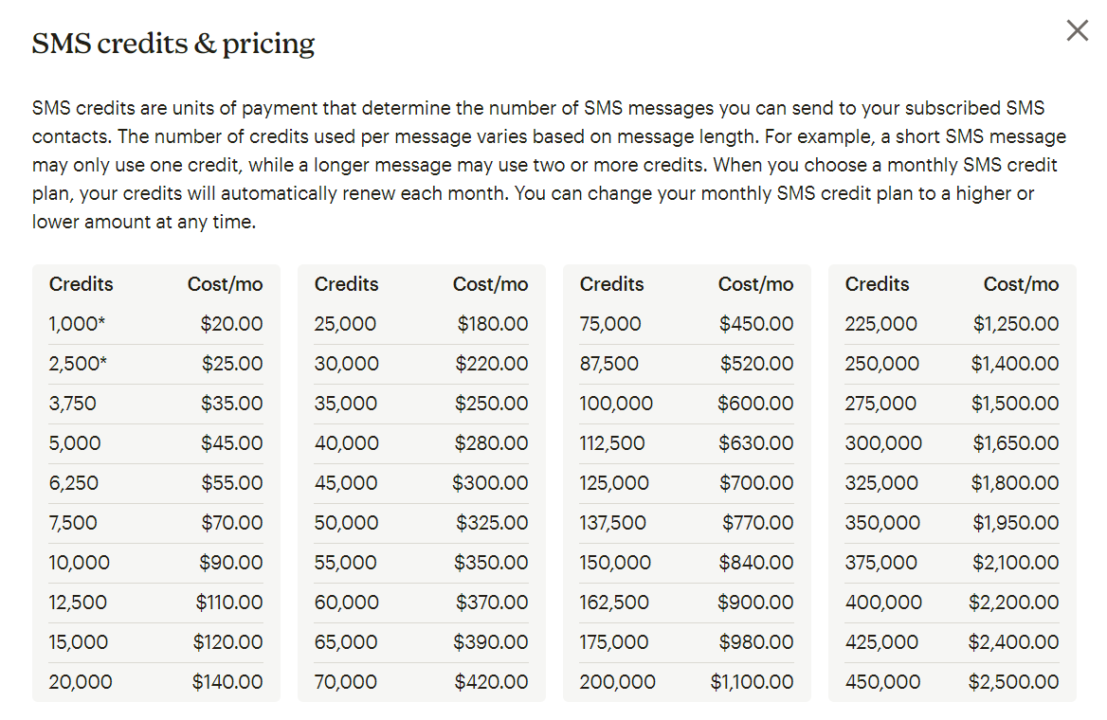Click the SMS credits & pricing title

click(x=173, y=43)
